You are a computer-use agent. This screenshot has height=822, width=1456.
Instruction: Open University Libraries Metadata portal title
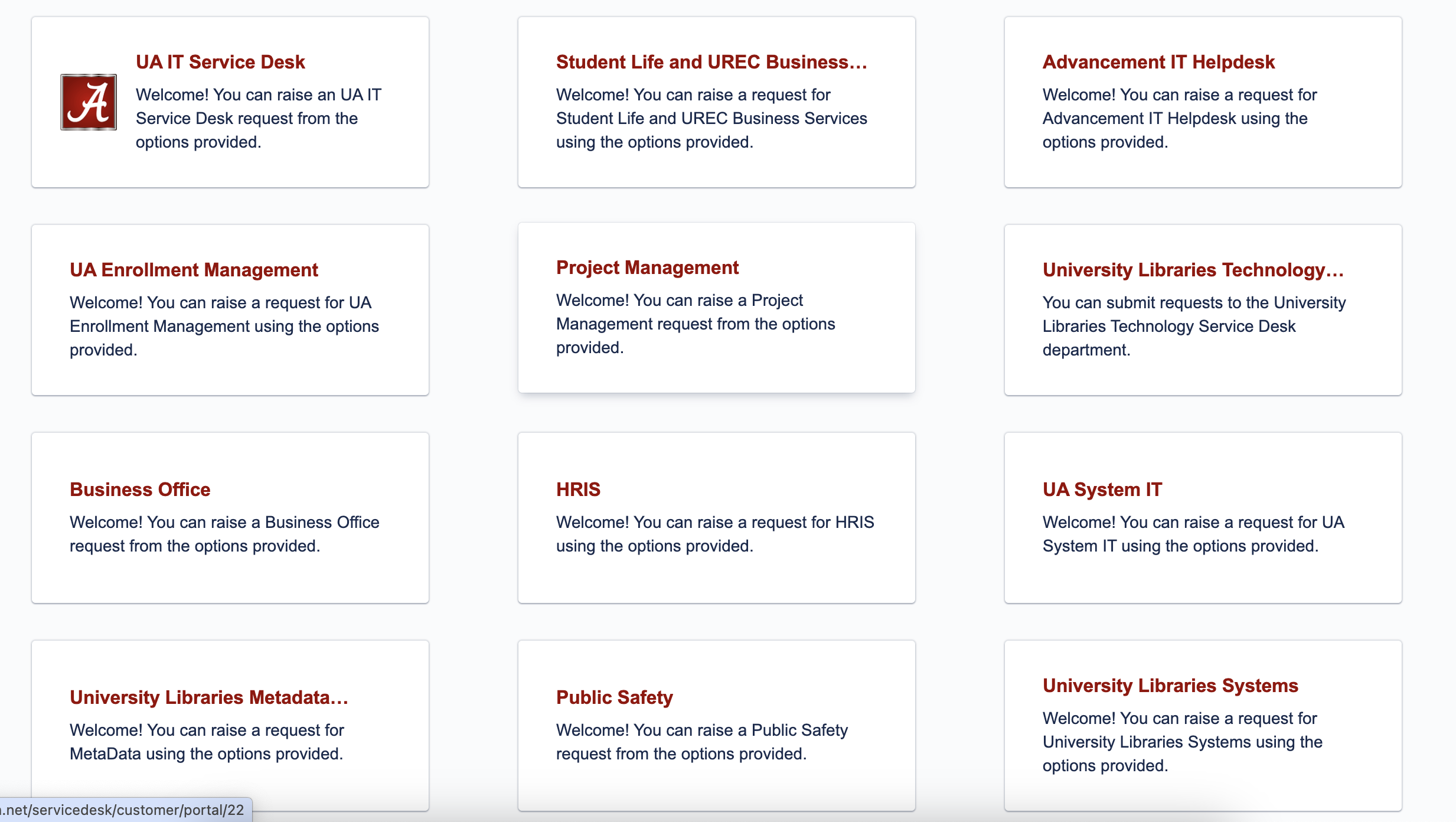(x=209, y=697)
